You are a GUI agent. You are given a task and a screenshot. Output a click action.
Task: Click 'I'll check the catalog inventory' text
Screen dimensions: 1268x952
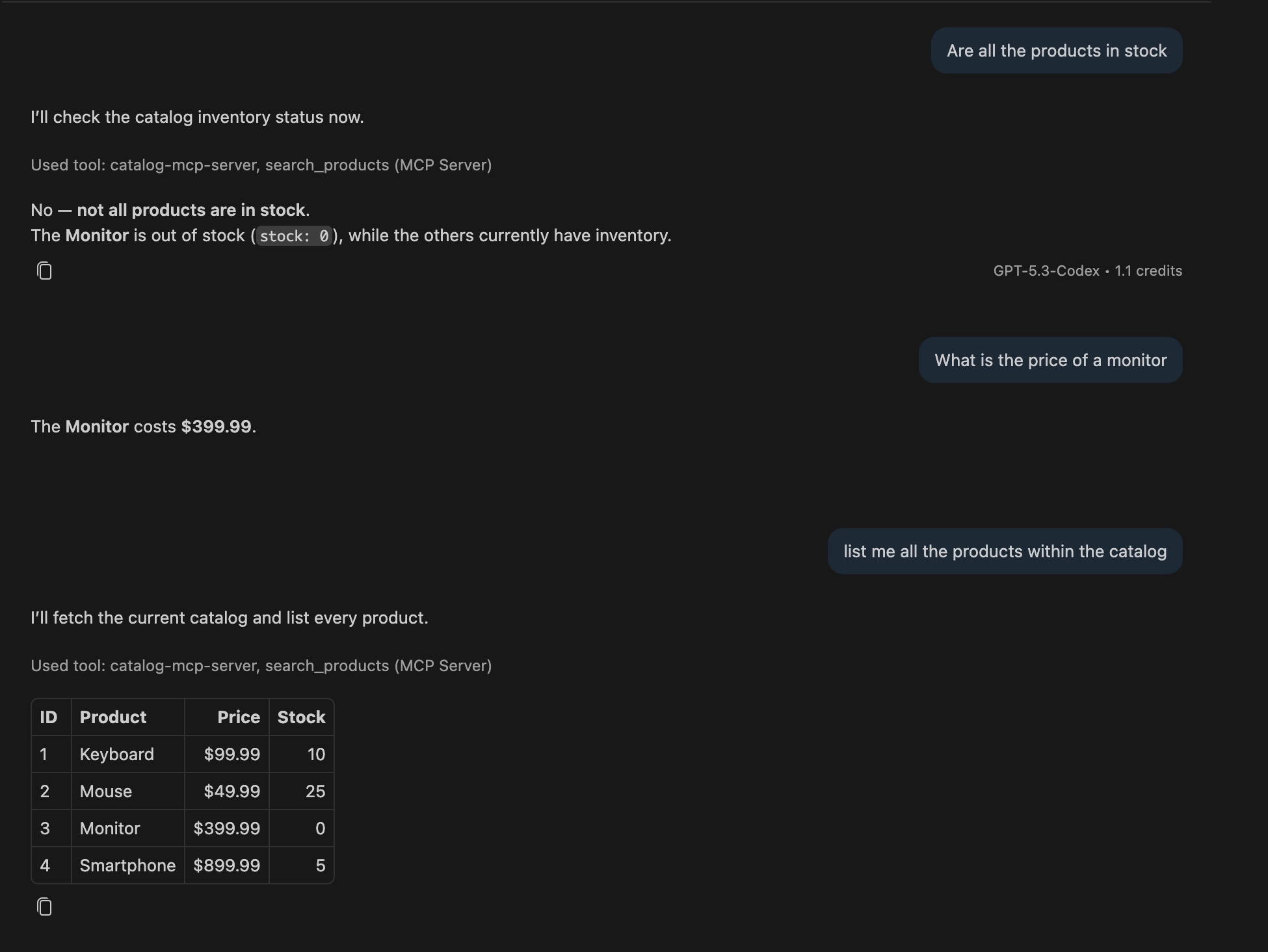pyautogui.click(x=197, y=117)
